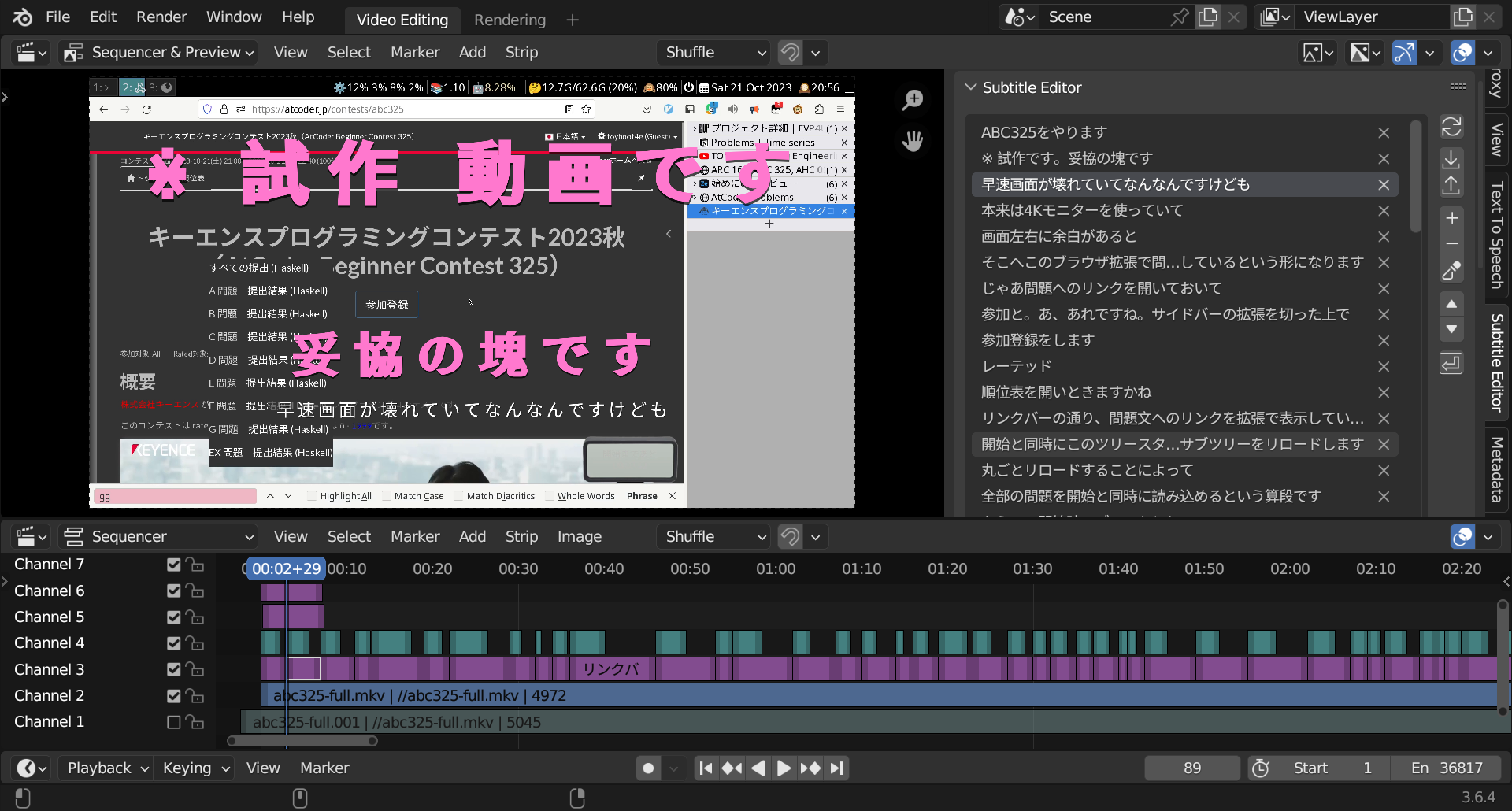The height and width of the screenshot is (811, 1512).
Task: Jump to the first frame button
Action: pos(706,768)
